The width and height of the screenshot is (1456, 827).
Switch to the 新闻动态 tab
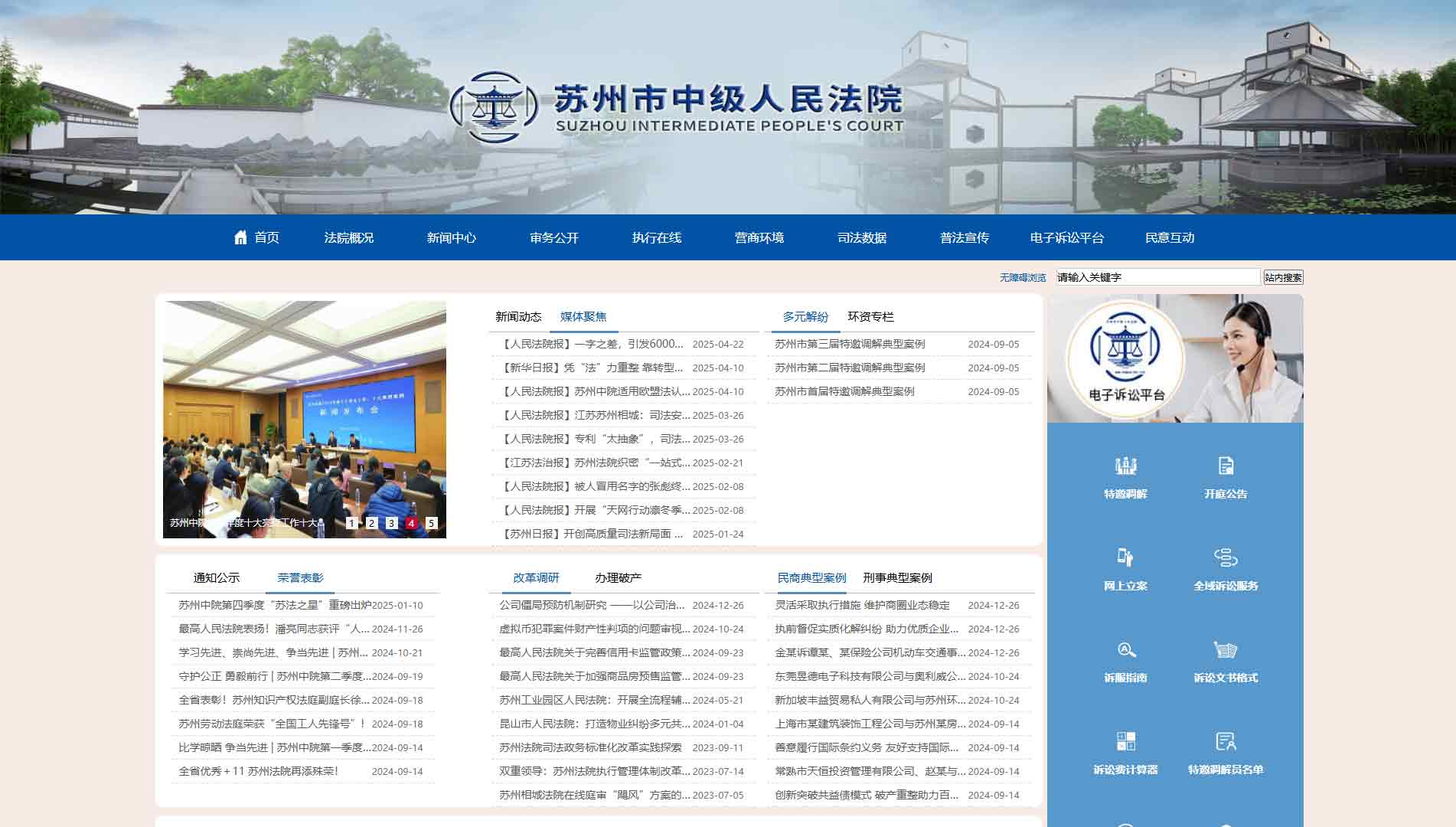[518, 316]
